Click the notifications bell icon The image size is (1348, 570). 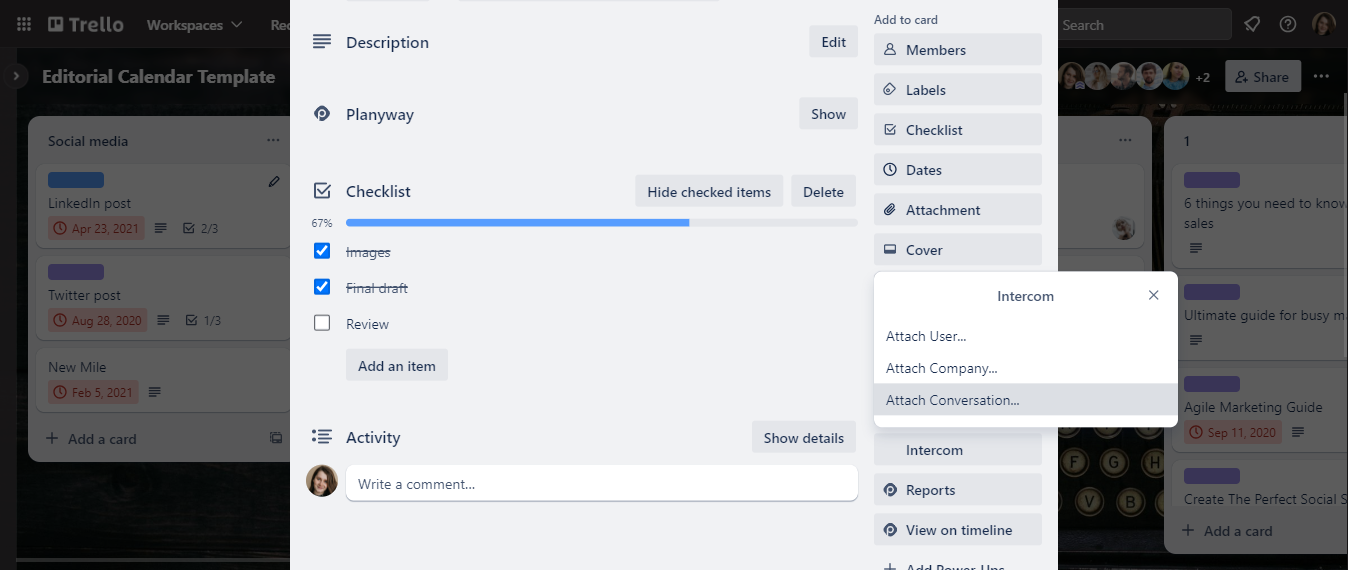[x=1252, y=24]
